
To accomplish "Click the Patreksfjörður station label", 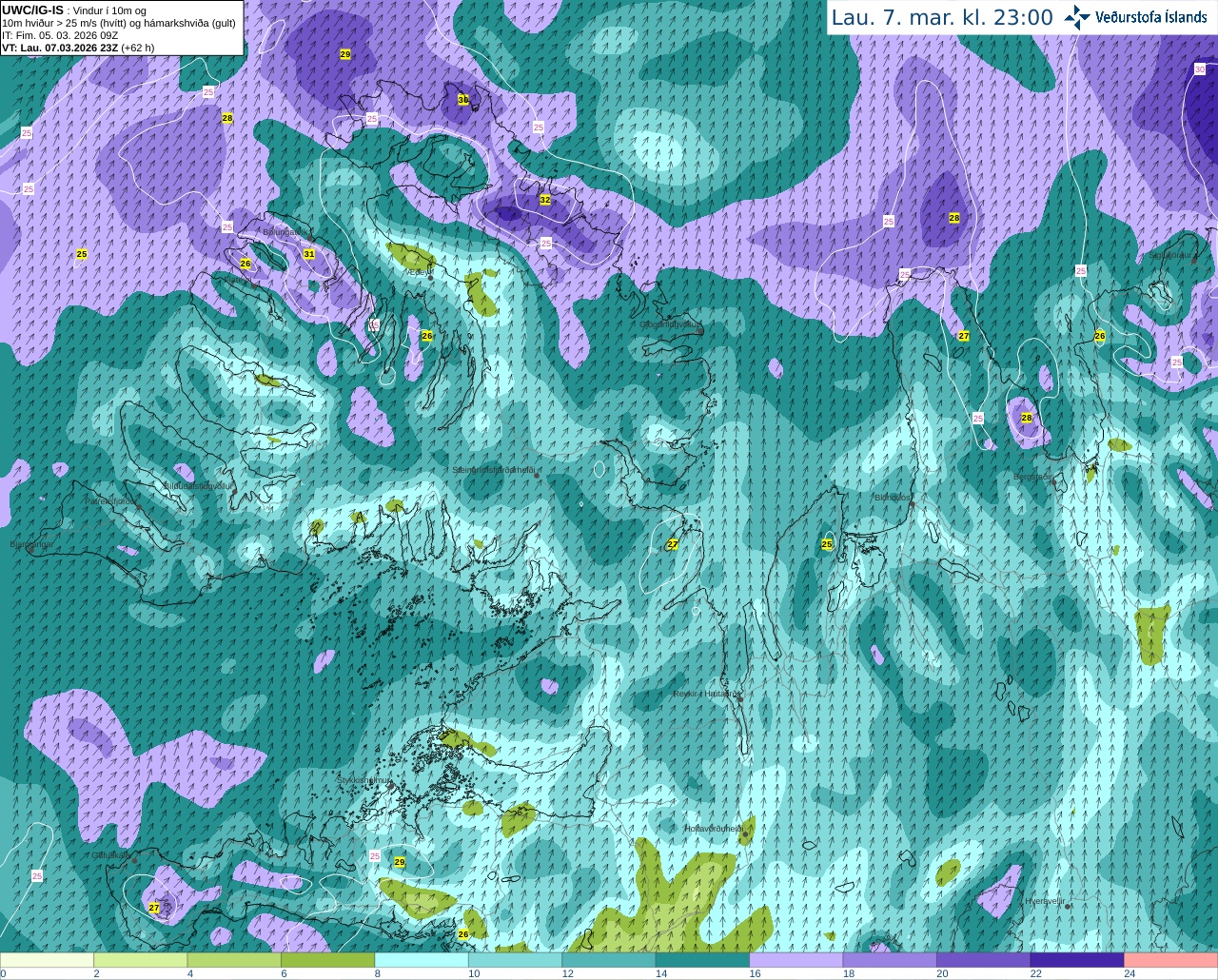I will (111, 500).
